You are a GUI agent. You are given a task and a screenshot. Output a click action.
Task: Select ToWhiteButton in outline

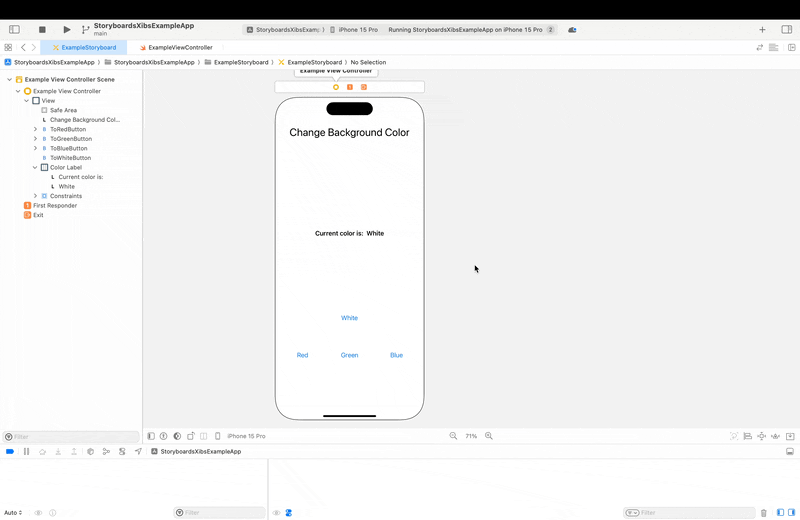[66, 158]
